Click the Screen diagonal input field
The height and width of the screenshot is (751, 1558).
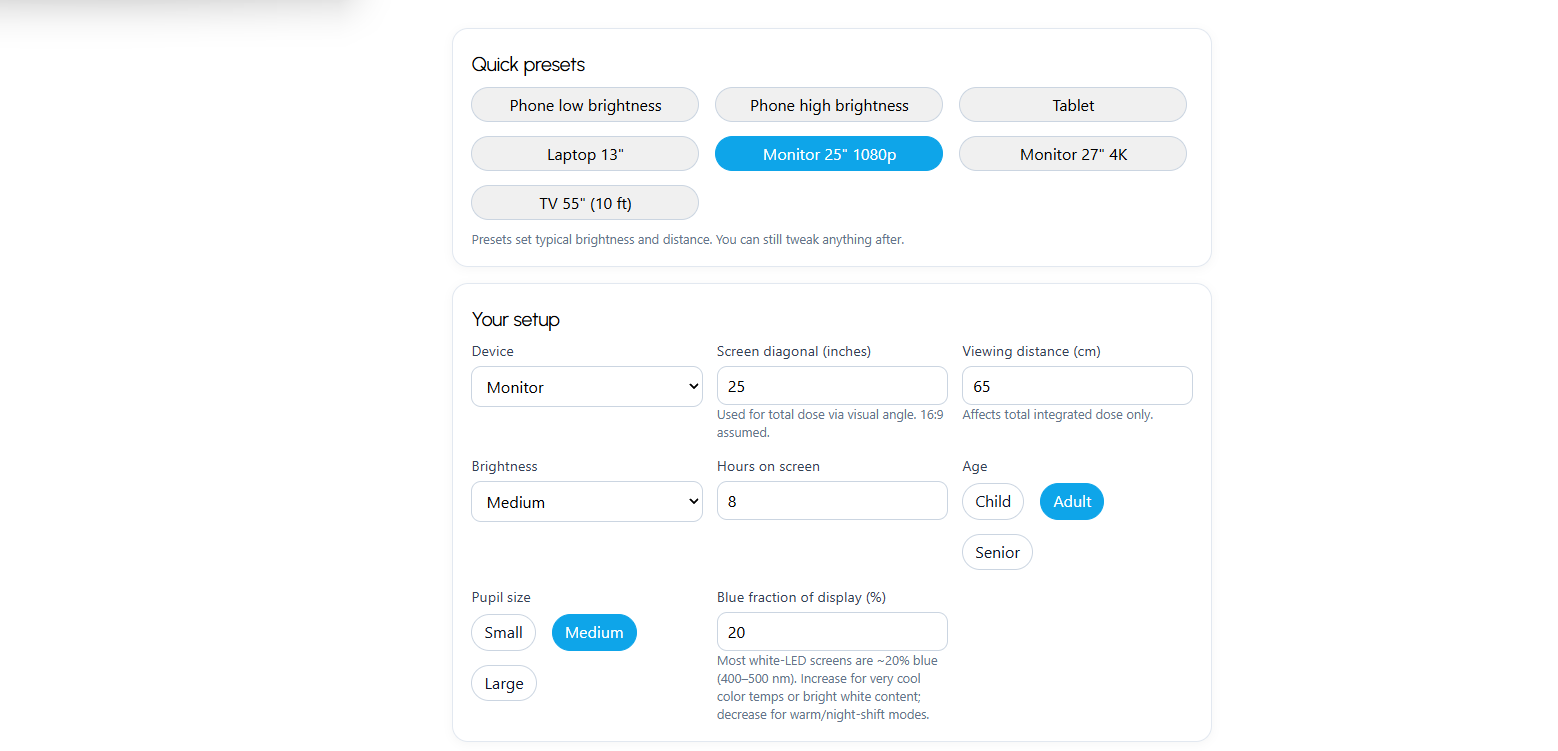point(831,386)
